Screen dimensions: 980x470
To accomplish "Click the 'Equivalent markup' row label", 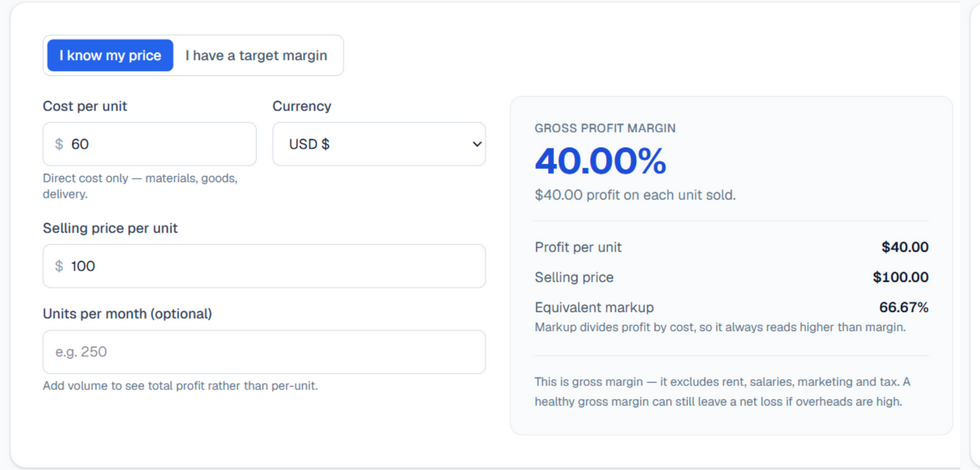I will 594,308.
